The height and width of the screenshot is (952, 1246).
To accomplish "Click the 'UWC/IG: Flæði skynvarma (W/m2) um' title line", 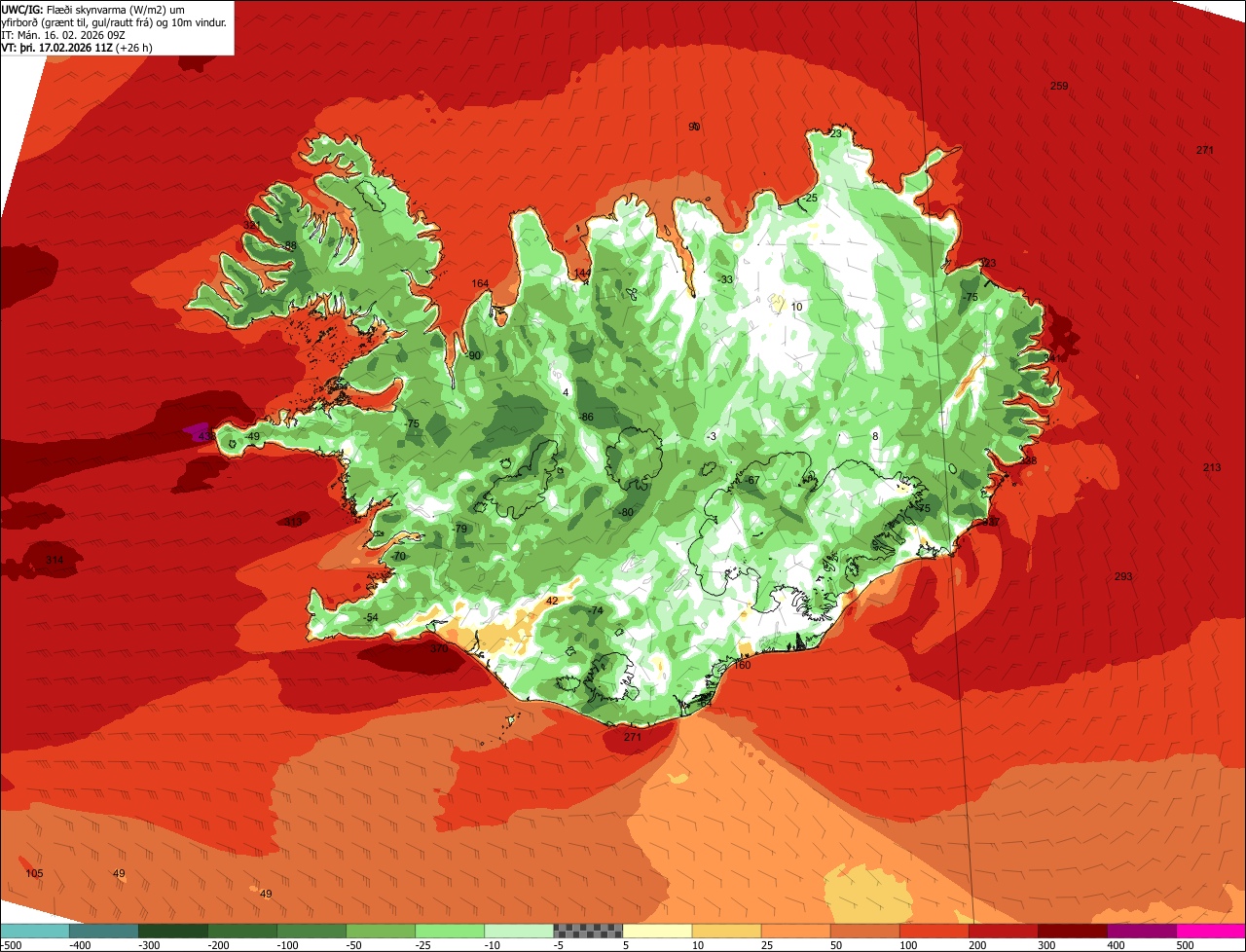I will [93, 10].
